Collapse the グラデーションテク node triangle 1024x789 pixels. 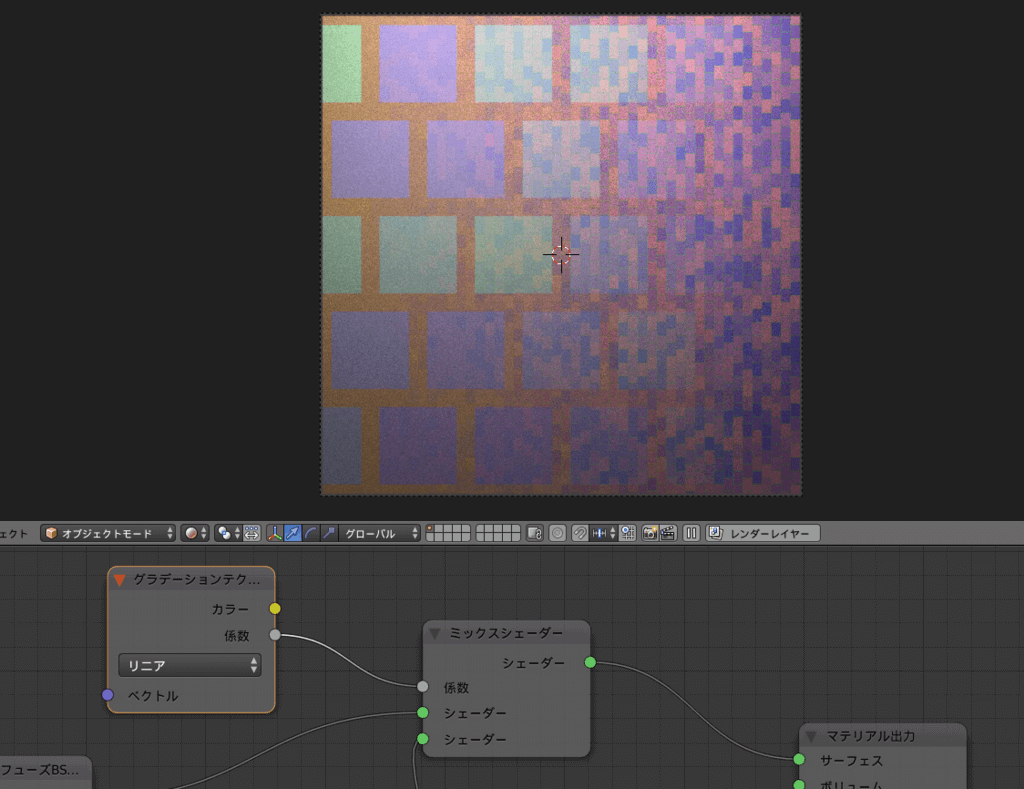tap(120, 579)
